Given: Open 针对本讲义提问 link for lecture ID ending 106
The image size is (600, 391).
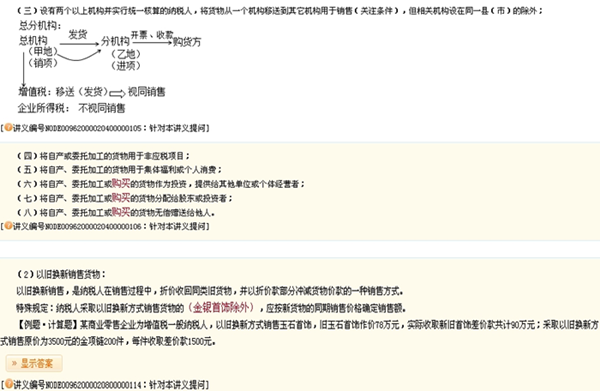Looking at the screenshot, I should tap(178, 226).
